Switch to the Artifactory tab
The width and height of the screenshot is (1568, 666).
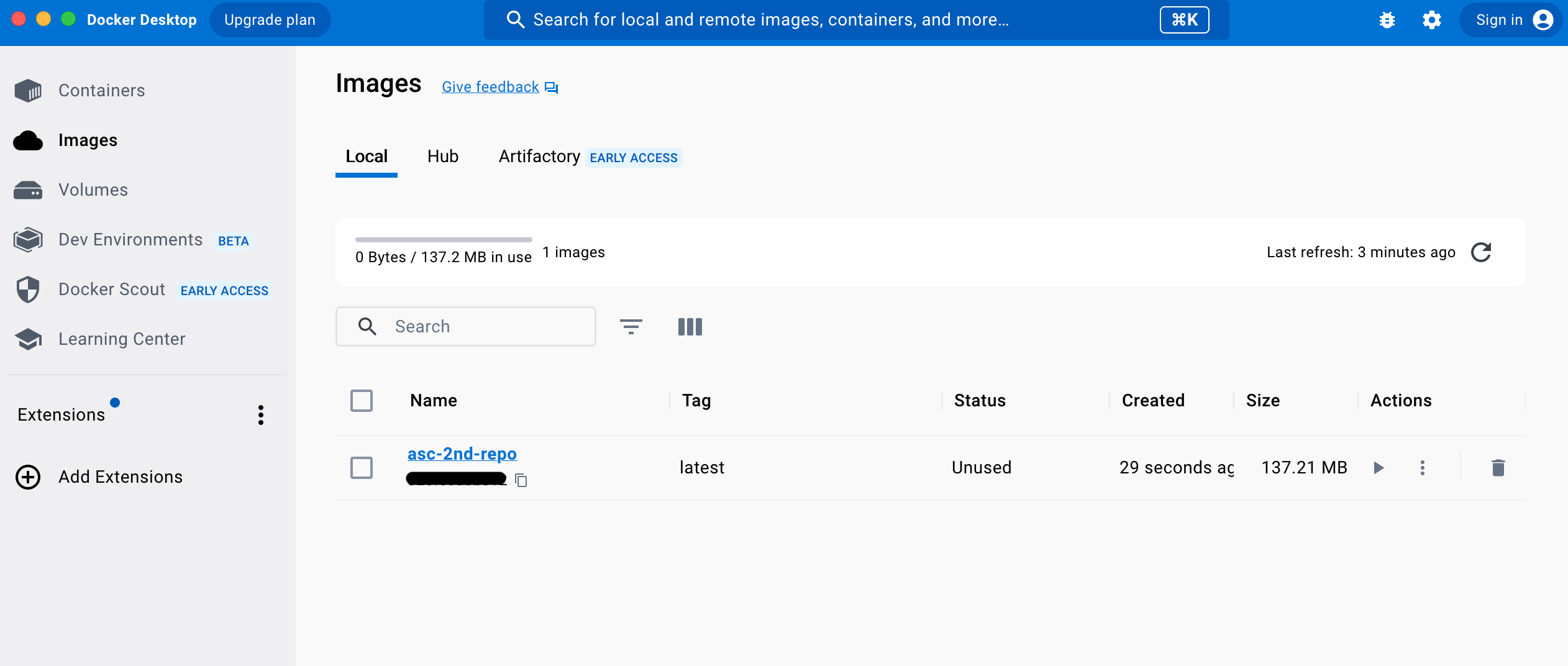pyautogui.click(x=539, y=157)
